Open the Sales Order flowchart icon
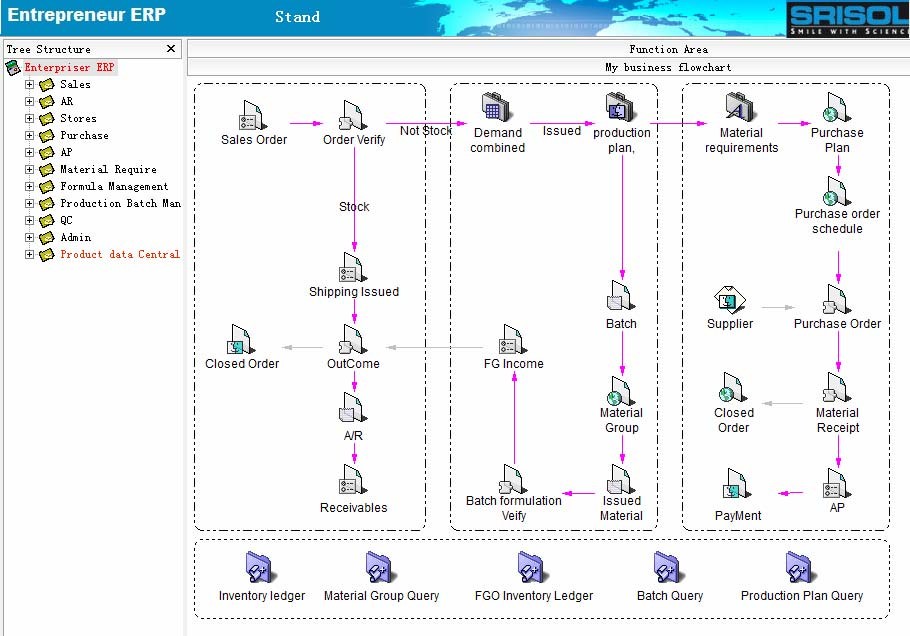The width and height of the screenshot is (910, 636). coord(253,115)
